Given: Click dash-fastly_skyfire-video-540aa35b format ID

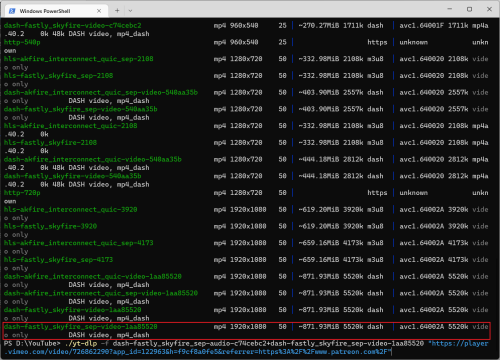Looking at the screenshot, I should [73, 176].
